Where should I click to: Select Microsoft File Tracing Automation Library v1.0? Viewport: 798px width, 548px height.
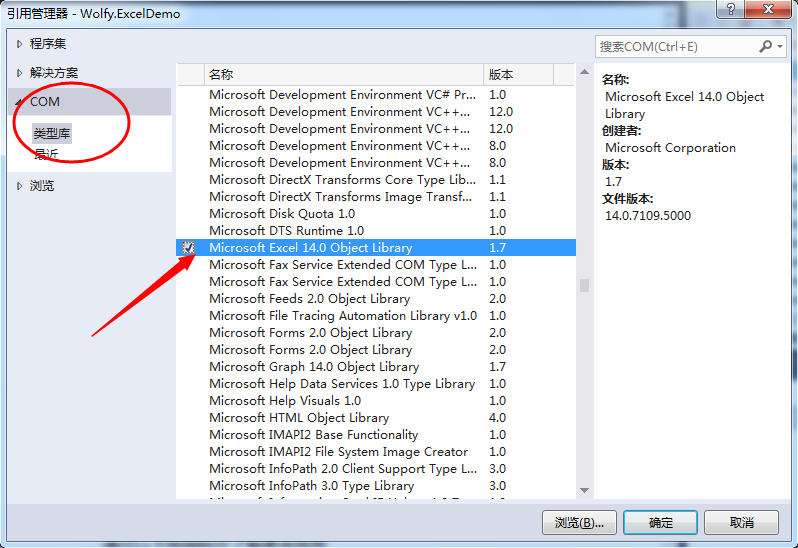[x=376, y=316]
